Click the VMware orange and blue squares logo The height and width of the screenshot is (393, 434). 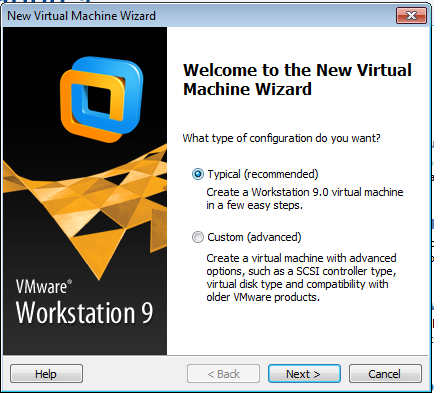[102, 99]
